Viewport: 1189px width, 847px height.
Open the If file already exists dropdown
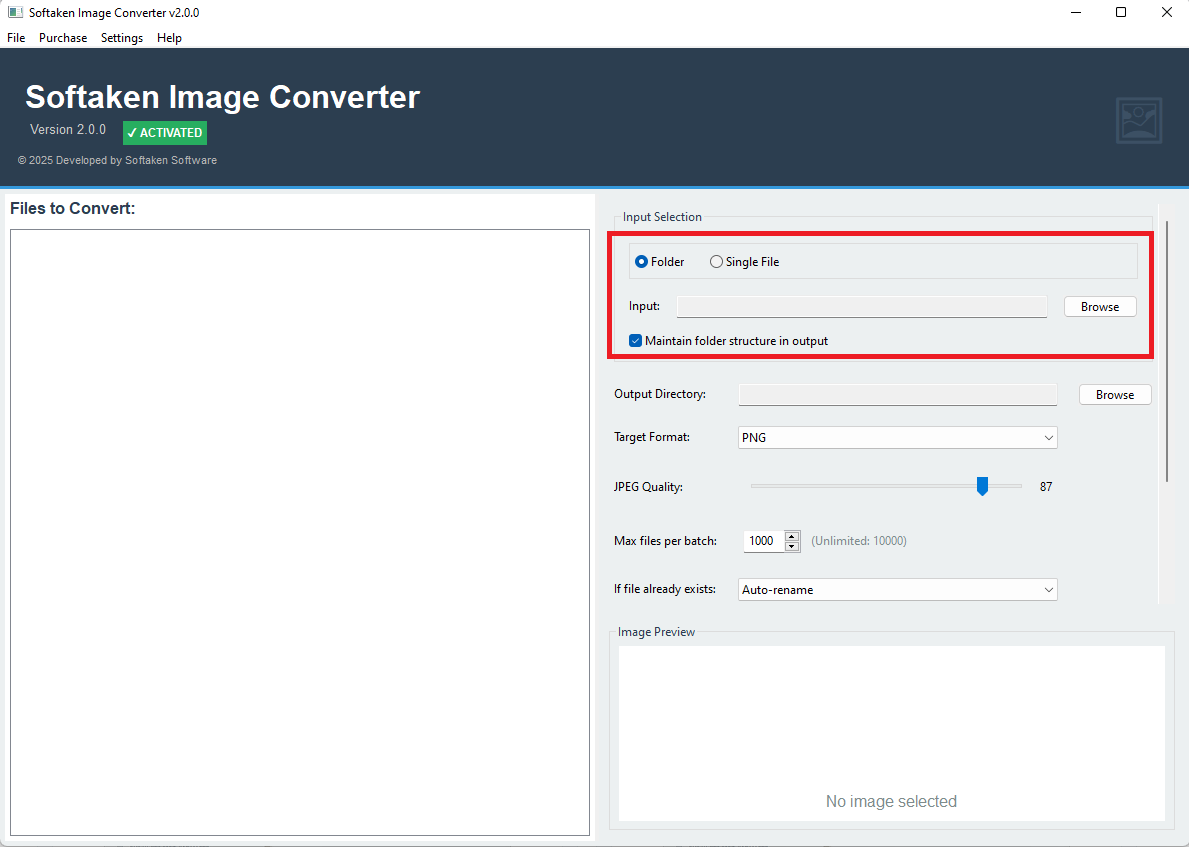coord(897,589)
